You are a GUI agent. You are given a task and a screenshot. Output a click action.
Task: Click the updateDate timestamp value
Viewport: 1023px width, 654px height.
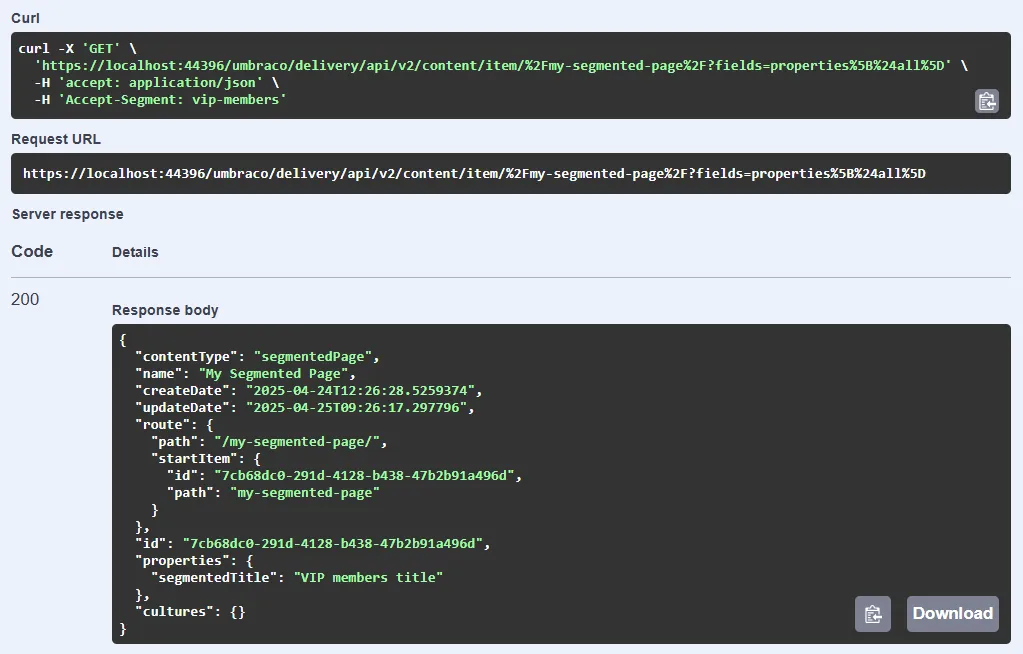360,407
